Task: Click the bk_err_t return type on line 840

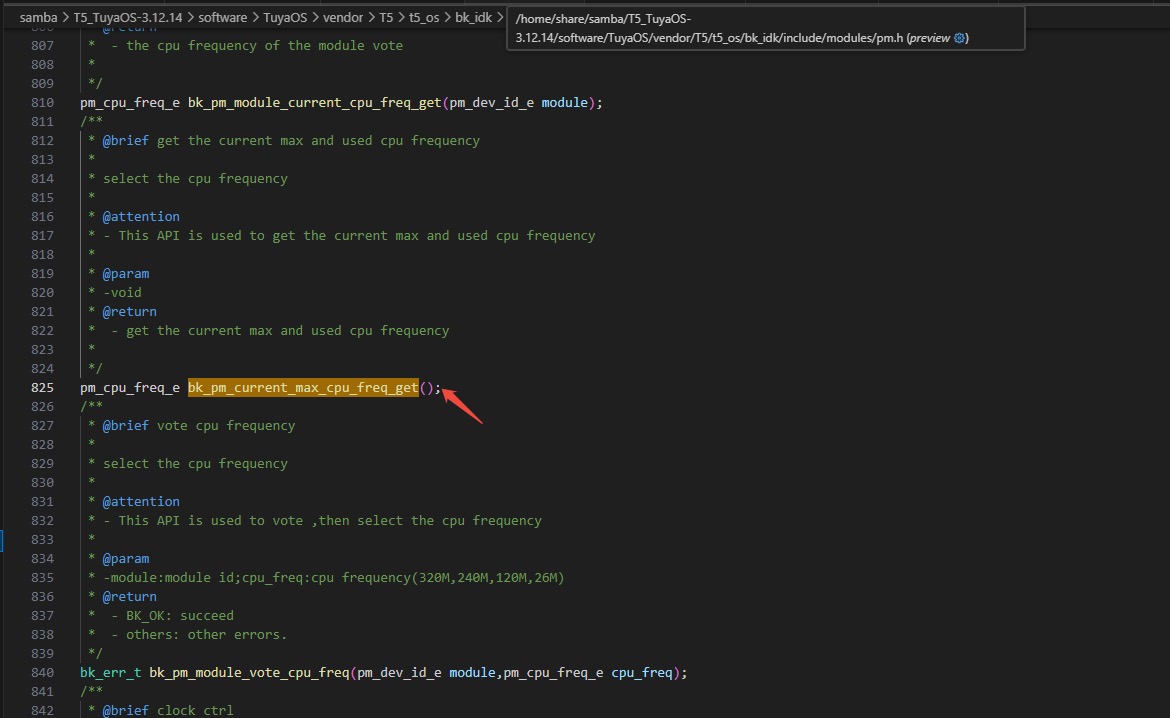Action: (111, 673)
